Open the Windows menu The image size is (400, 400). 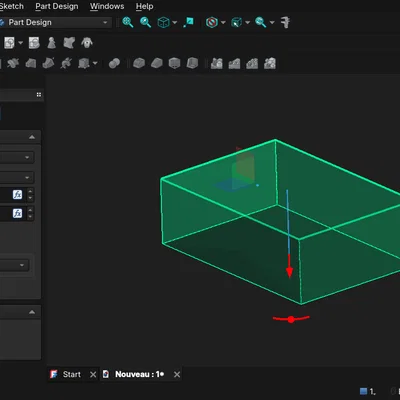107,6
